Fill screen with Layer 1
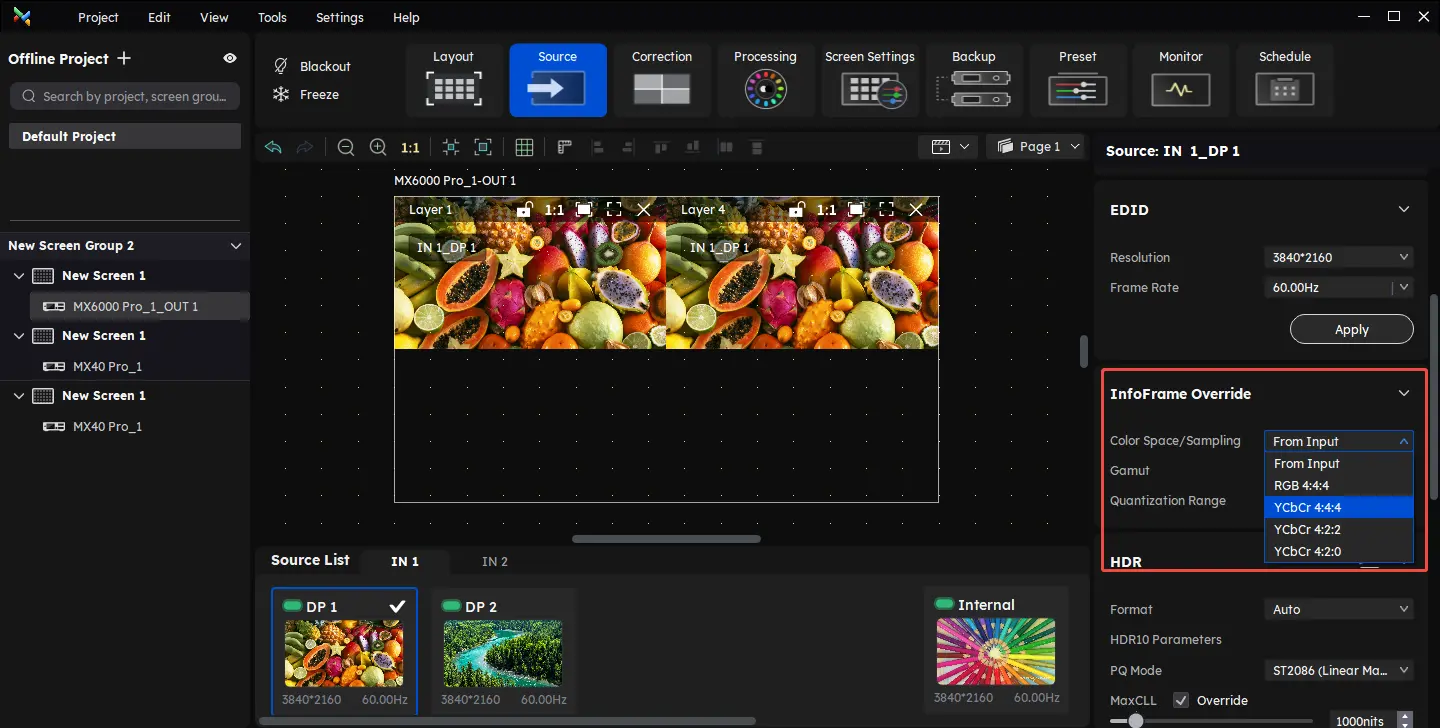This screenshot has width=1440, height=728. (x=584, y=209)
